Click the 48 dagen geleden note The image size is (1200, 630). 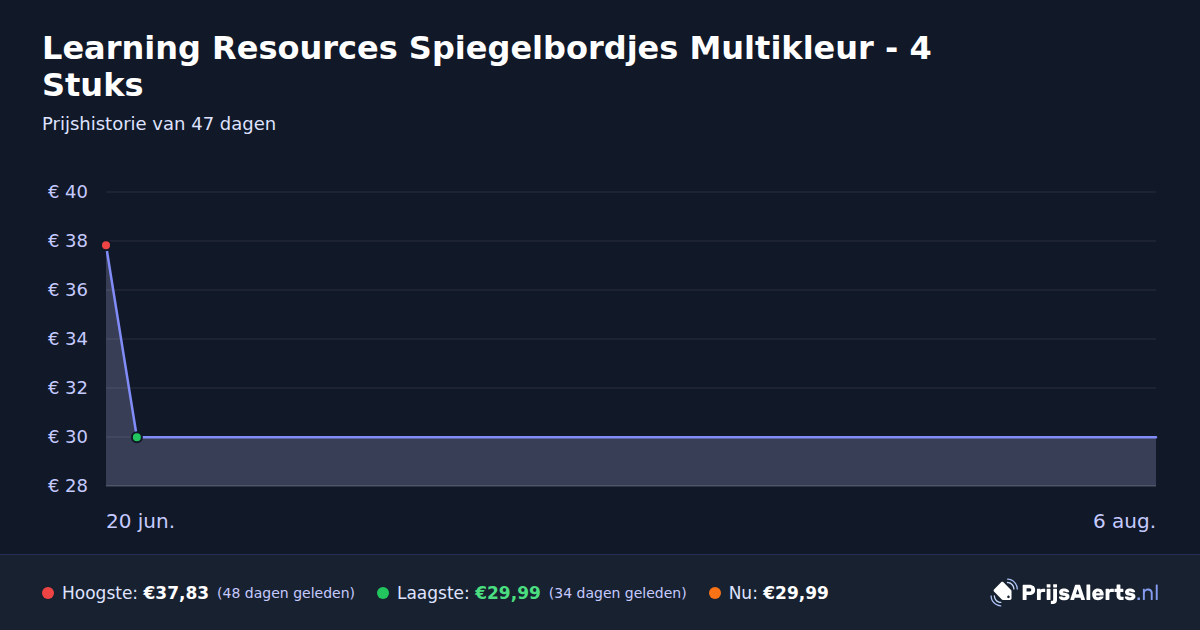[x=286, y=593]
